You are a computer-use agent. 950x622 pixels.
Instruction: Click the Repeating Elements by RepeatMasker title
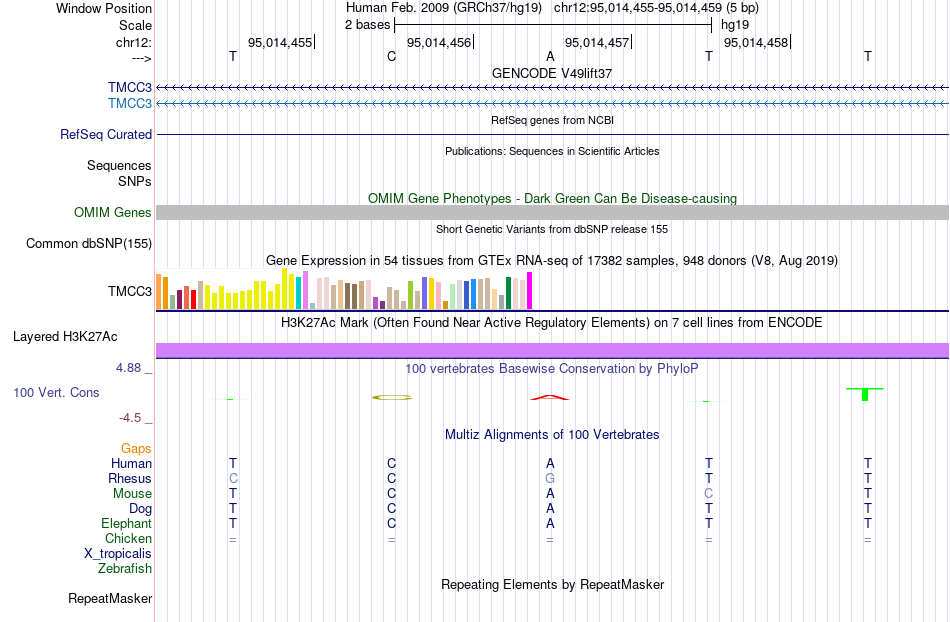(553, 584)
